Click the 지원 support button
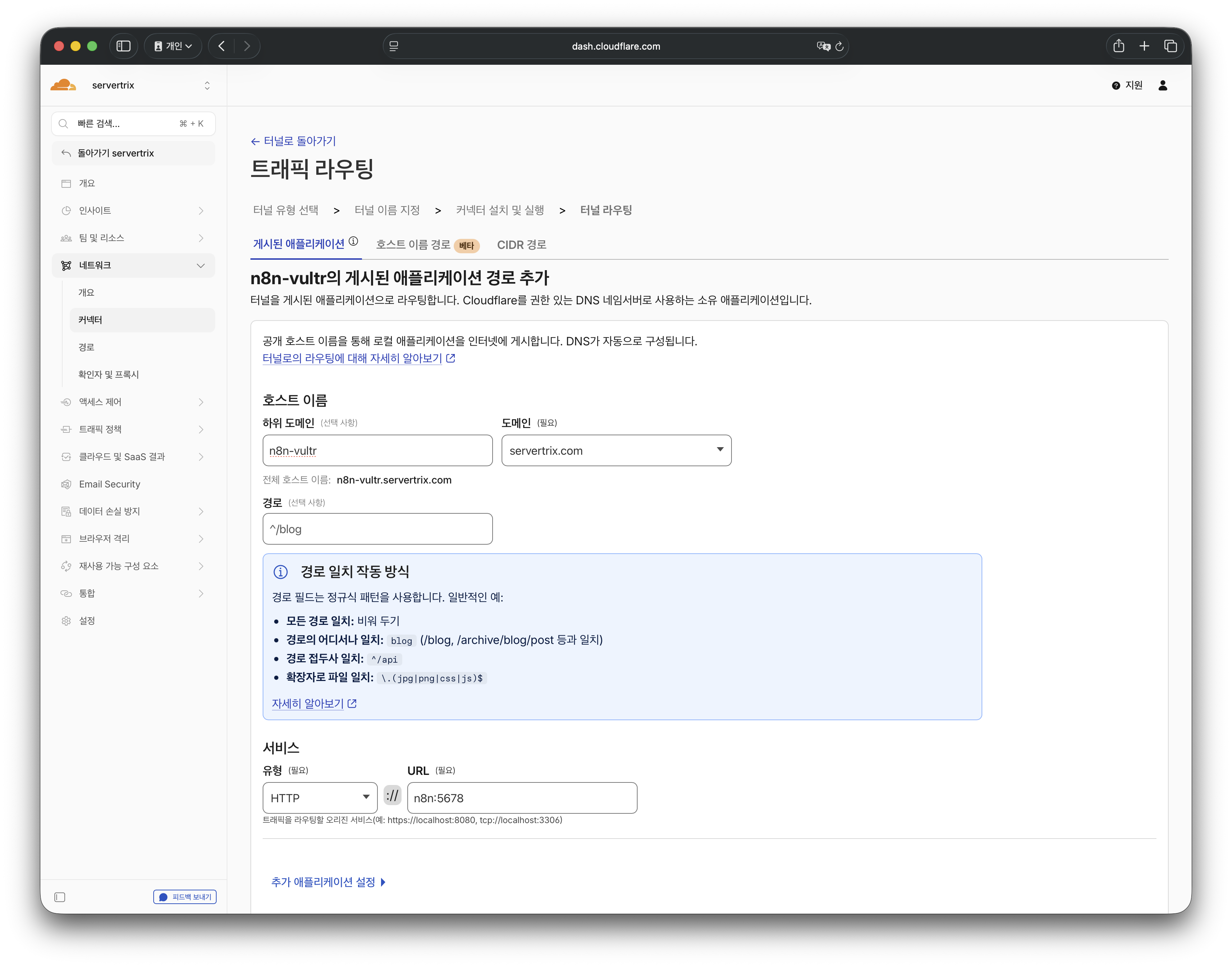The image size is (1232, 967). 1127,85
